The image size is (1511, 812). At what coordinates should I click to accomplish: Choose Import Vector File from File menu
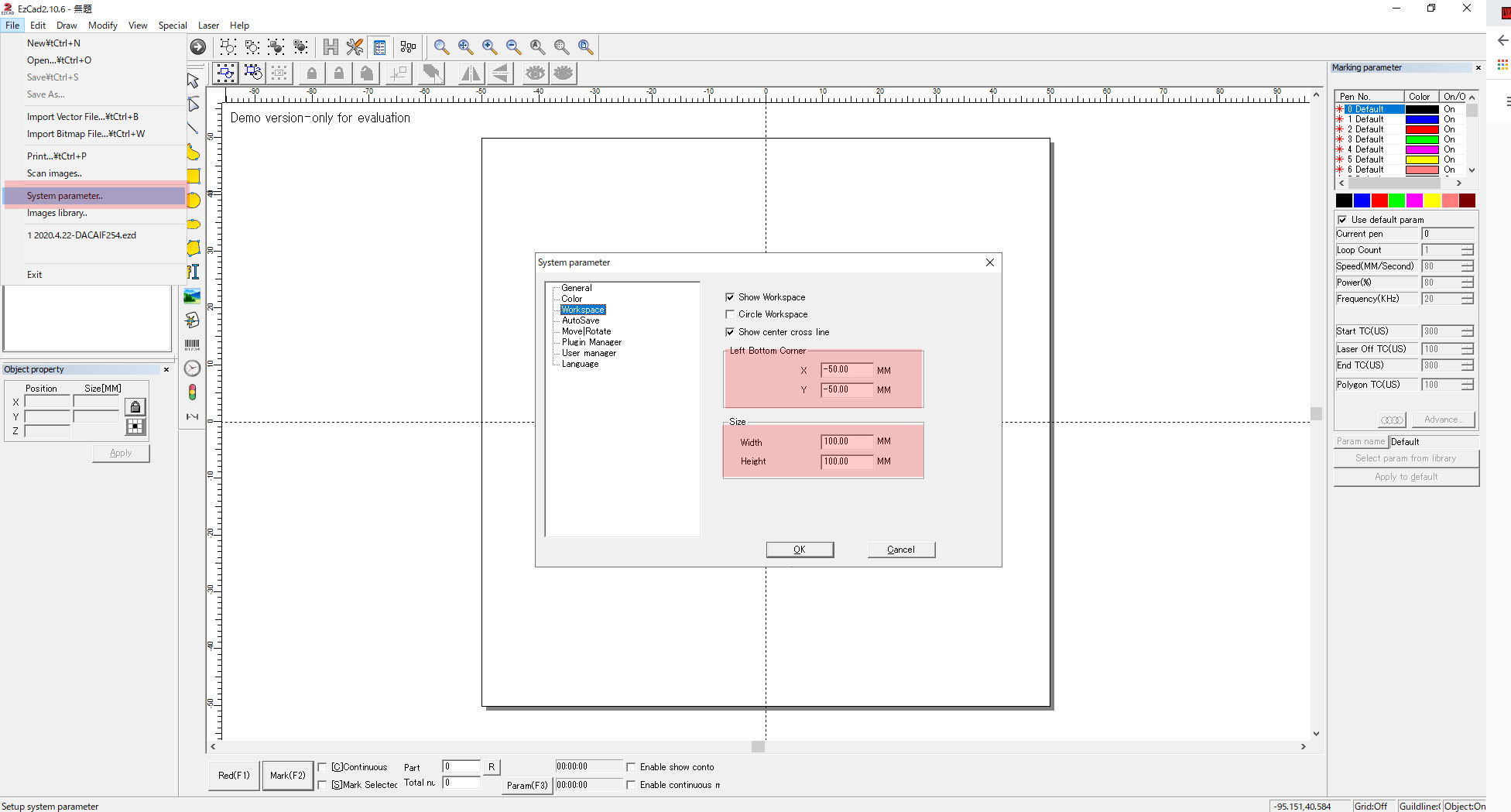click(94, 117)
